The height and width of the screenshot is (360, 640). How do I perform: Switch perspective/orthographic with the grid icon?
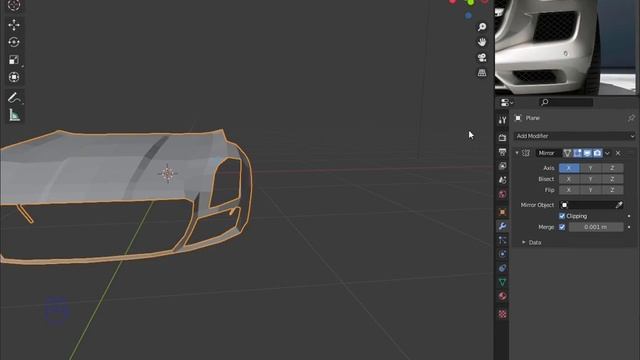[482, 73]
